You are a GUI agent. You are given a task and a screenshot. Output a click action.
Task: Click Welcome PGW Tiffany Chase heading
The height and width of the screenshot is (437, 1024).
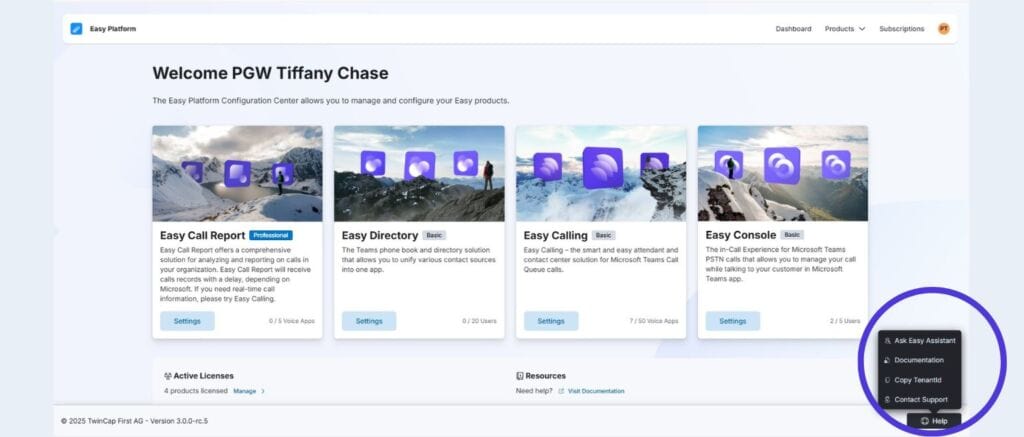[x=270, y=73]
